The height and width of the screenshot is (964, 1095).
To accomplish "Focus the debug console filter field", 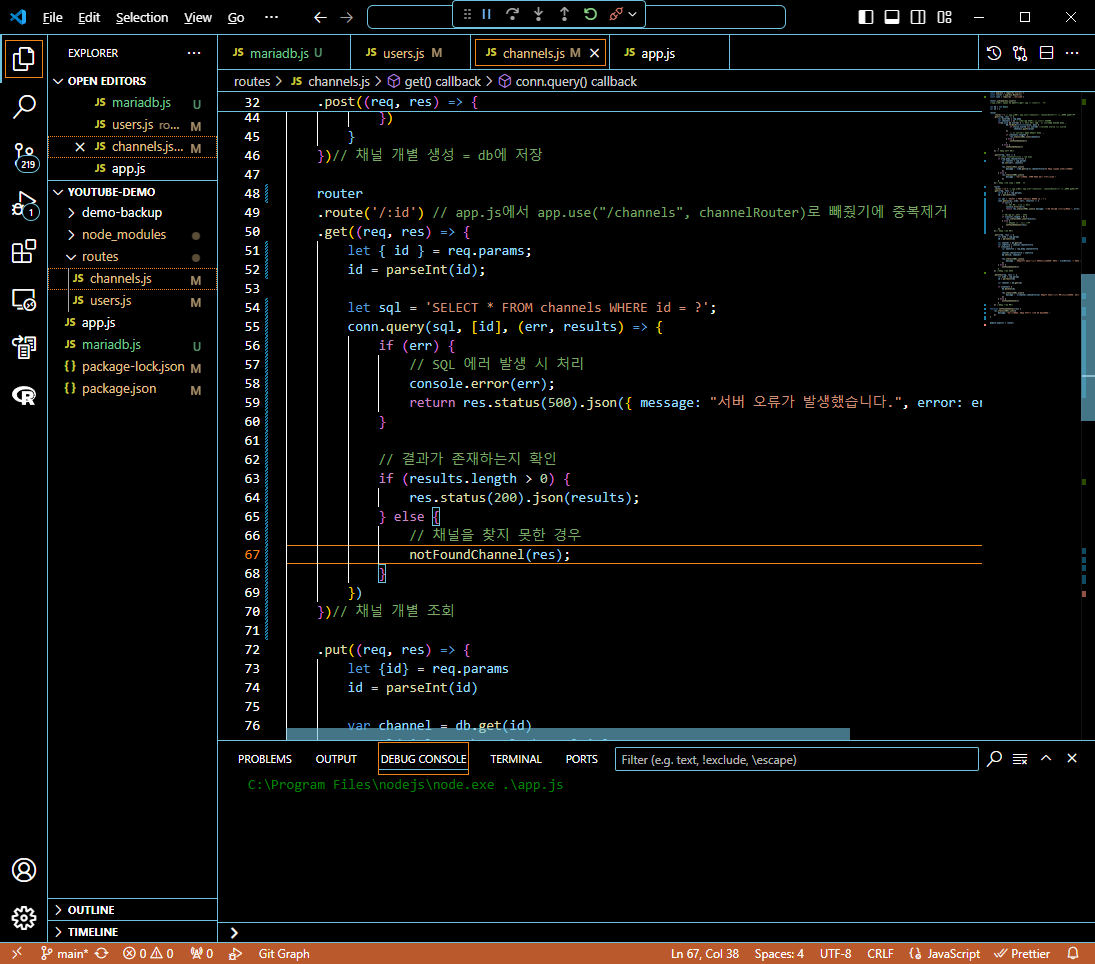I will [x=796, y=759].
